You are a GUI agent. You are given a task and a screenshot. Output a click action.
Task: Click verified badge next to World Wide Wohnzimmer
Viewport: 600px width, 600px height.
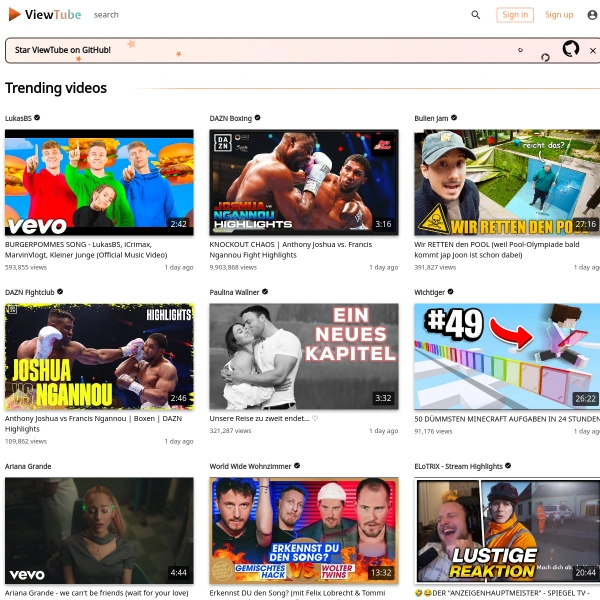(297, 466)
